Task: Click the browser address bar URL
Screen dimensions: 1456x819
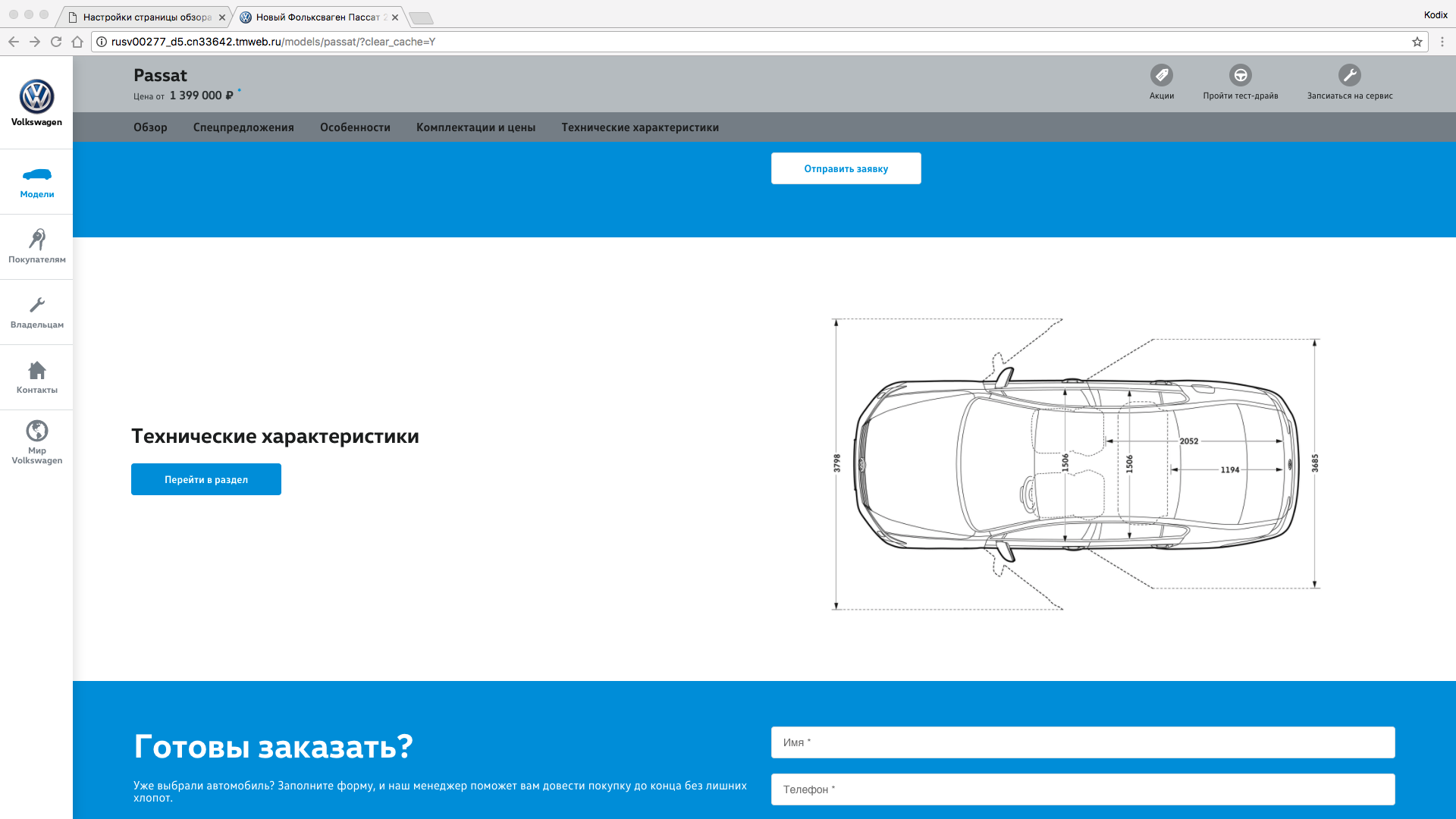Action: (x=273, y=42)
